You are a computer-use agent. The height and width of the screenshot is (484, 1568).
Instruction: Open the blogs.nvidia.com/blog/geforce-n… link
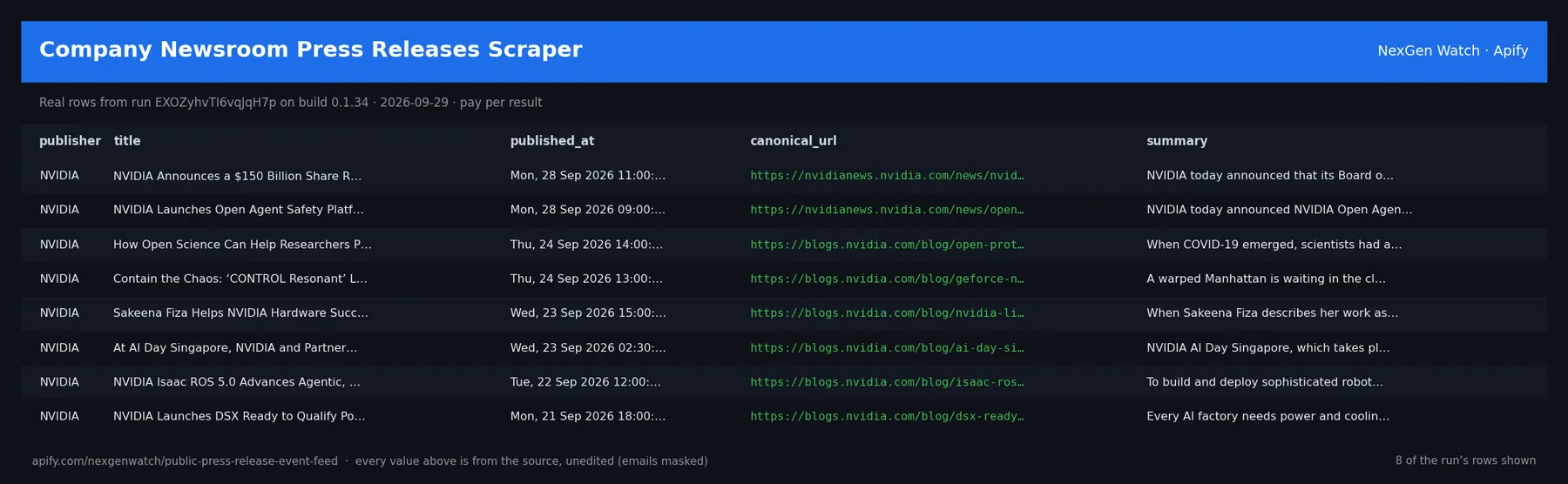[x=887, y=279]
